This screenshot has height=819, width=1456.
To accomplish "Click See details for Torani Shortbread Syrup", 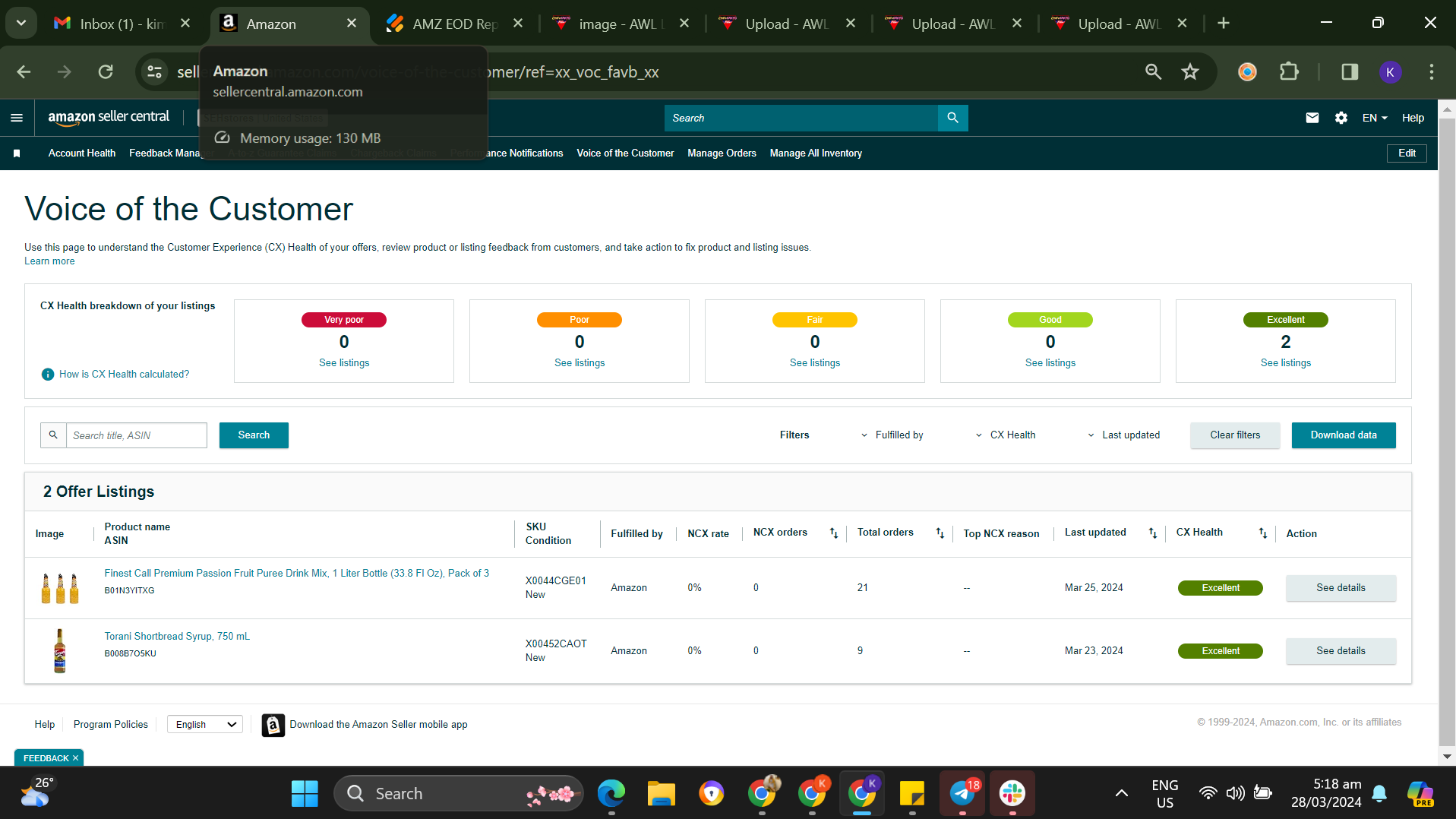I will (1341, 651).
